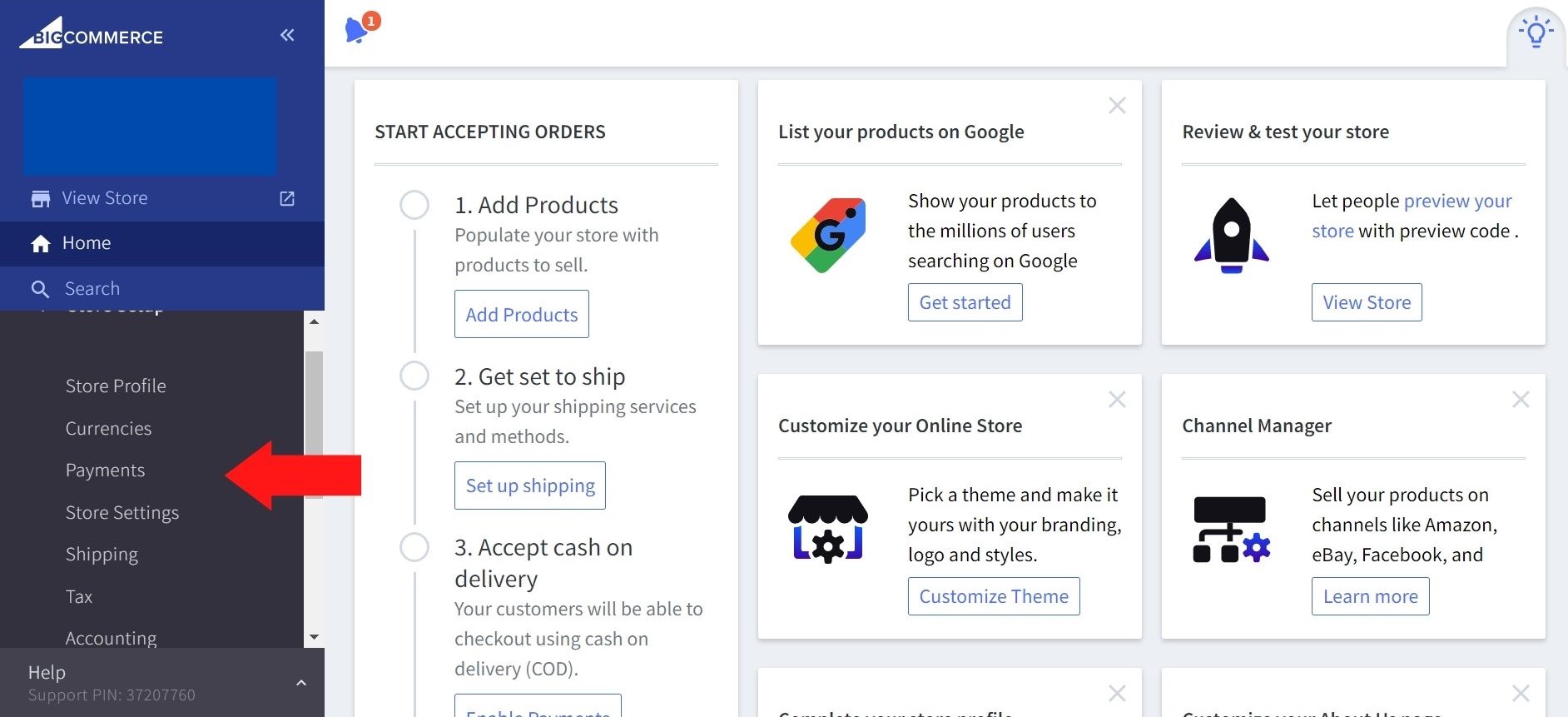Viewport: 1568px width, 717px height.
Task: Click the notification bell icon
Action: coord(357,30)
